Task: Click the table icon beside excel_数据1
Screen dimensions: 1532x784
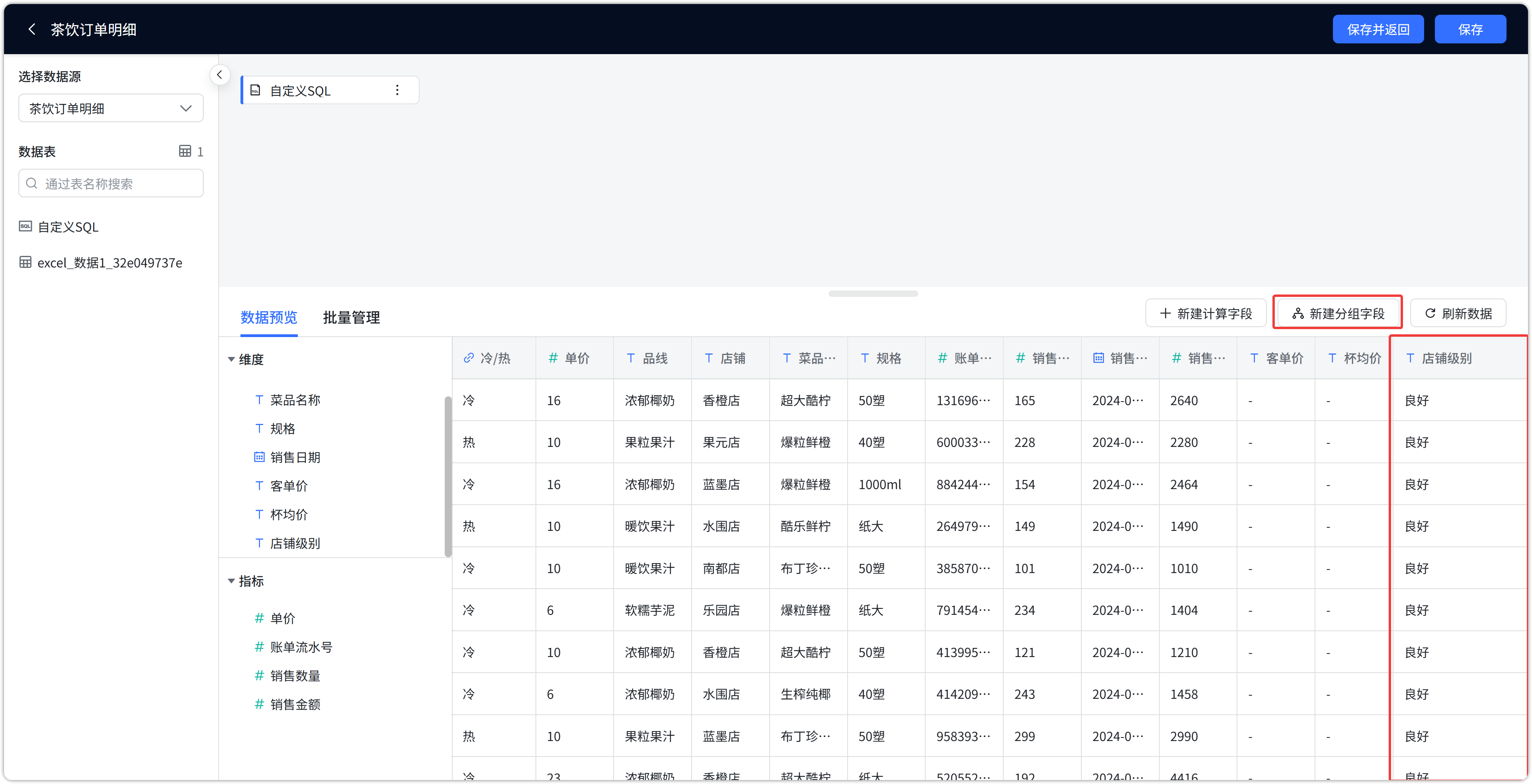Action: coord(25,262)
